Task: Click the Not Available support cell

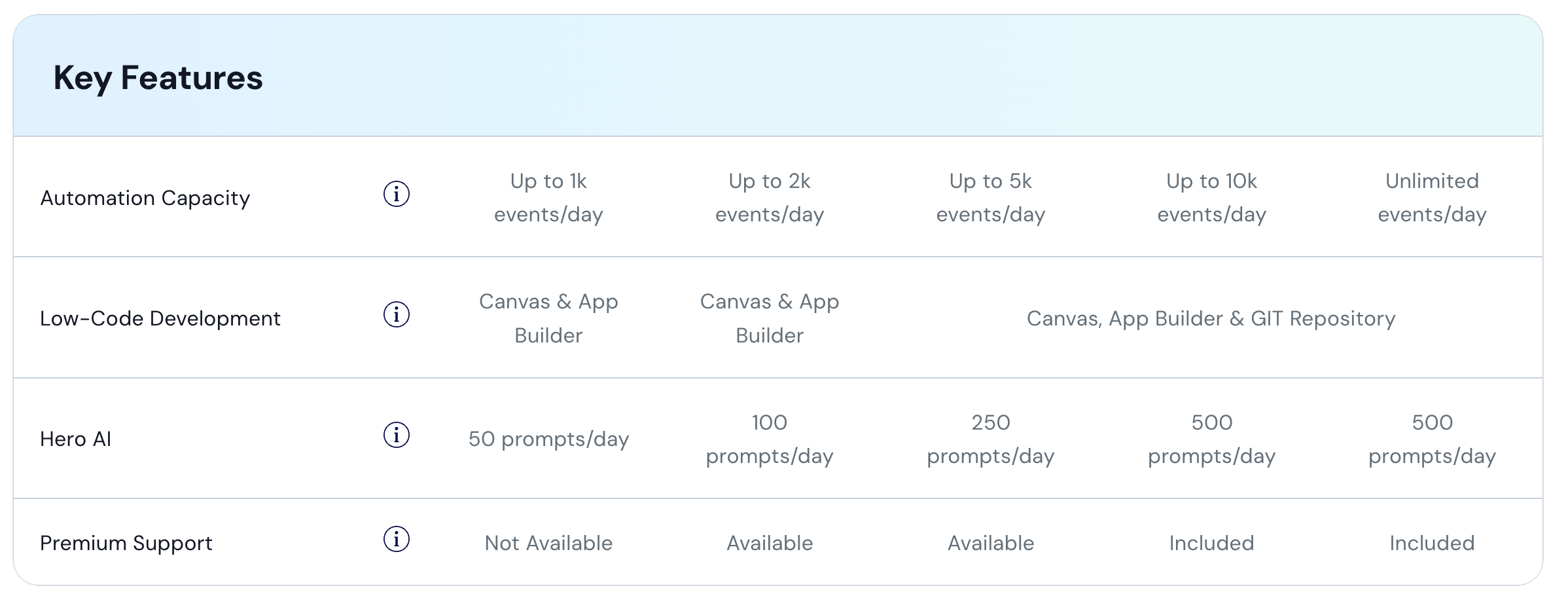Action: click(548, 543)
